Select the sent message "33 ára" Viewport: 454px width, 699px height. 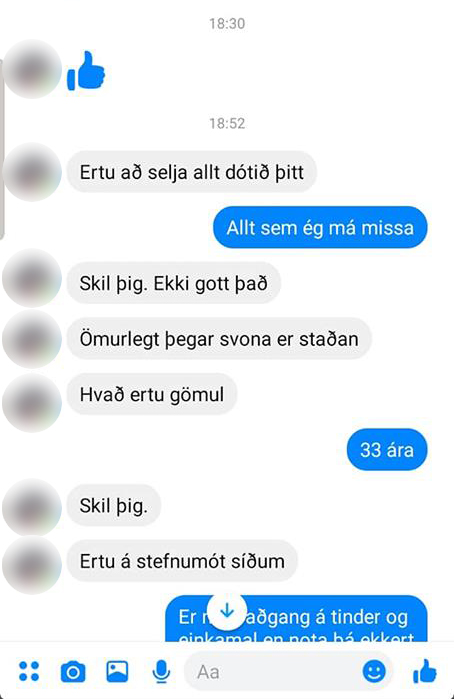click(387, 449)
